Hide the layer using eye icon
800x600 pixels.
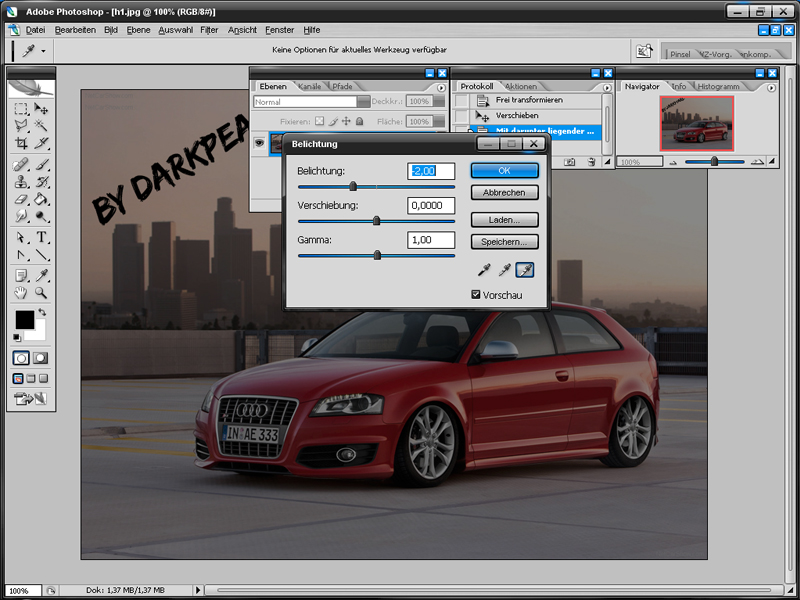coord(259,143)
